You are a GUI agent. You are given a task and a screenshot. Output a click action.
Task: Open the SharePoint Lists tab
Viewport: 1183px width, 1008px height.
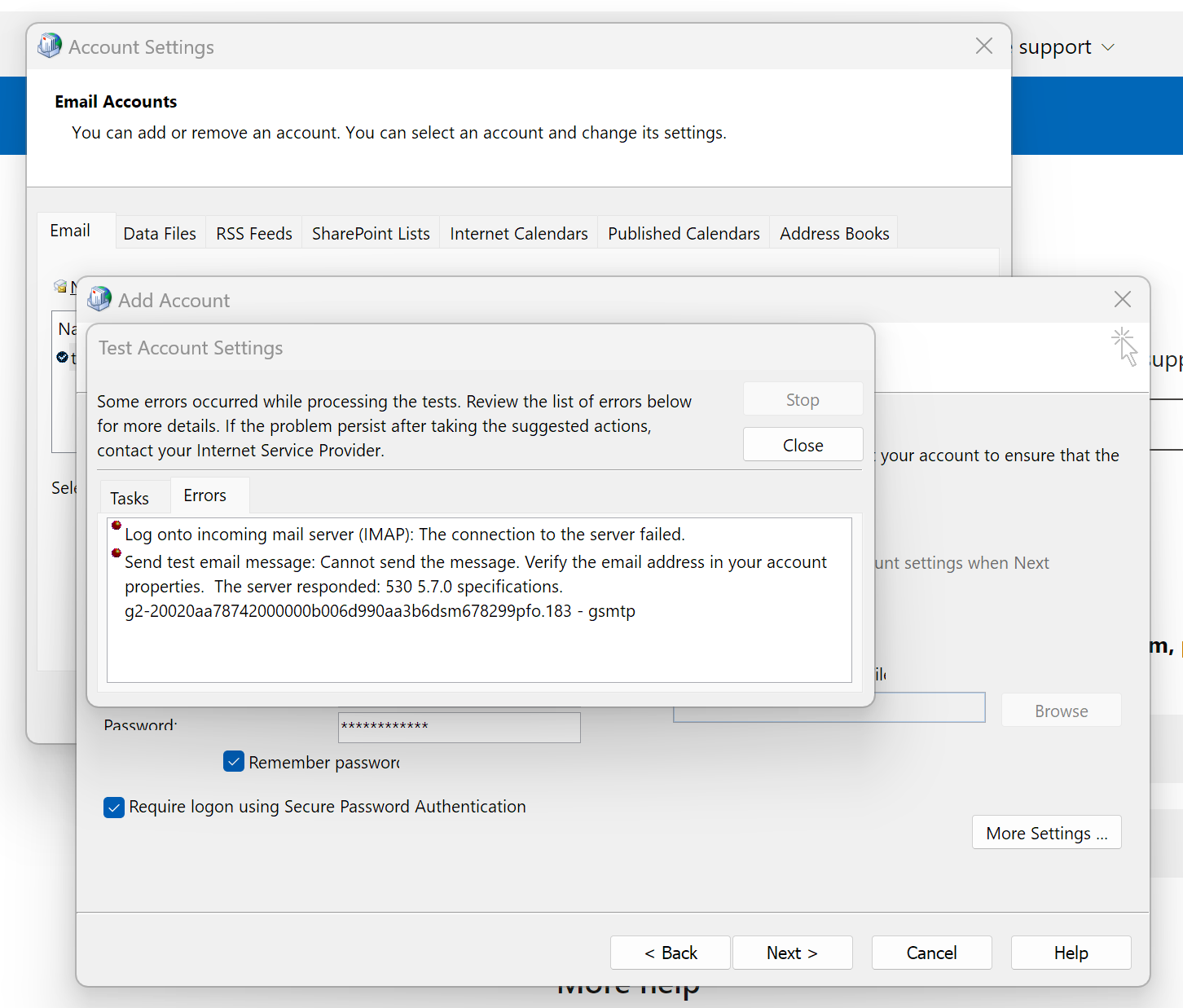click(x=371, y=234)
